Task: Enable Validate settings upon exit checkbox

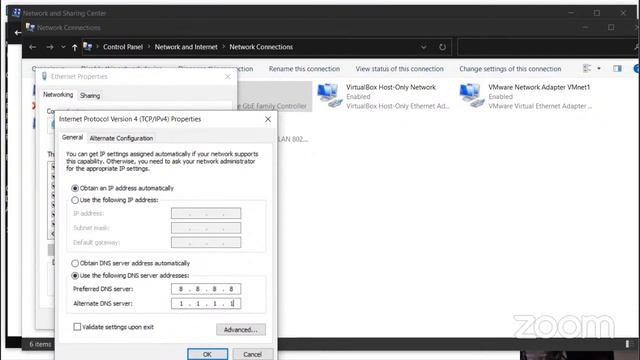Action: pyautogui.click(x=77, y=327)
